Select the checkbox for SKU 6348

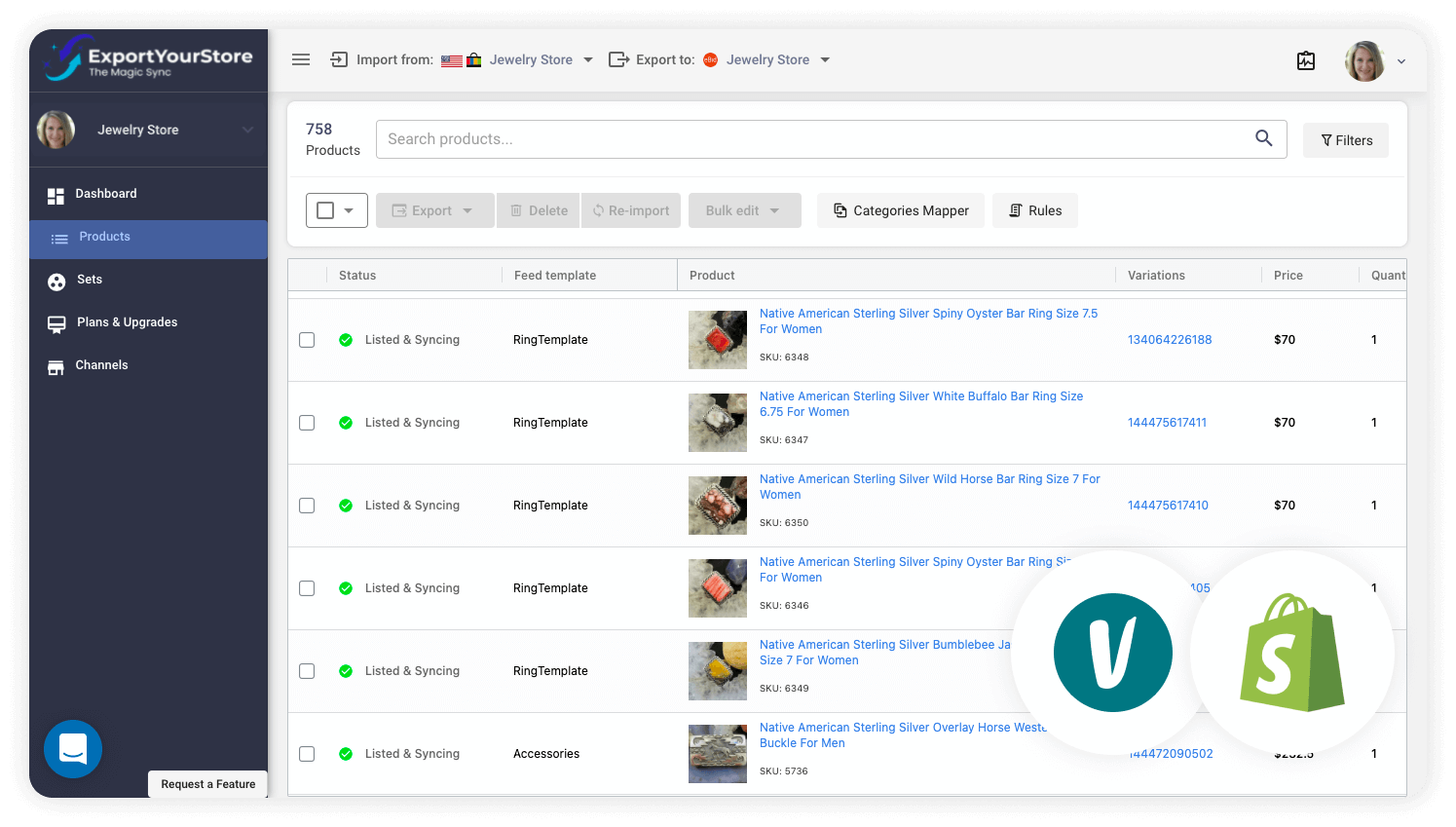[307, 339]
